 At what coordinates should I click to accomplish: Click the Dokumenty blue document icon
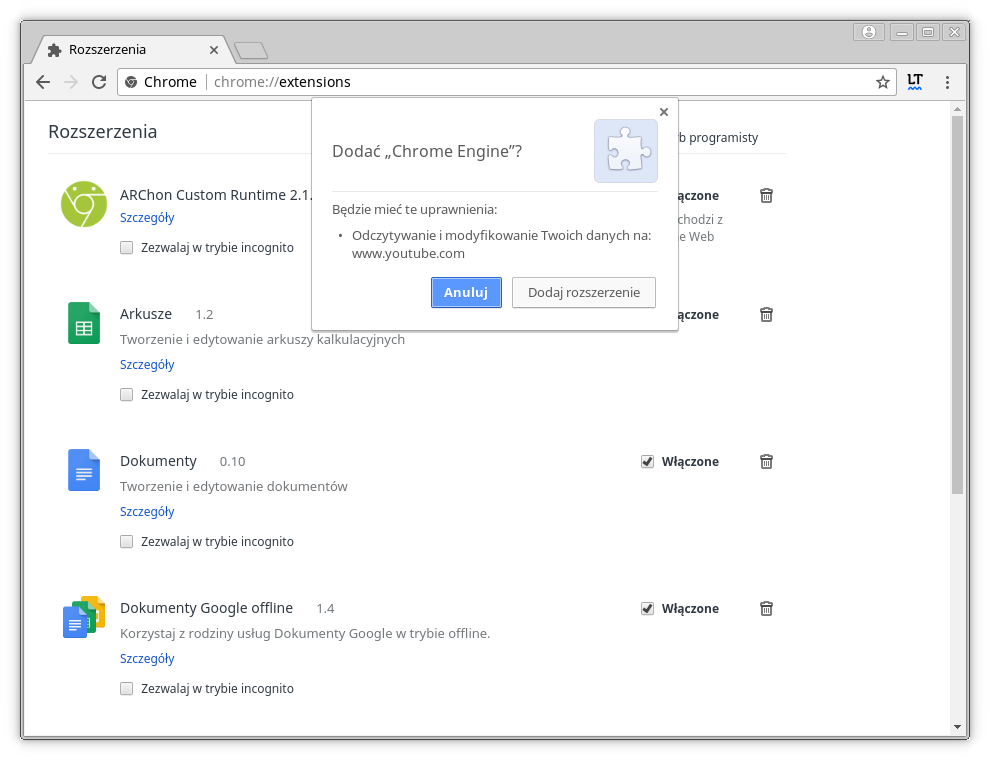84,470
